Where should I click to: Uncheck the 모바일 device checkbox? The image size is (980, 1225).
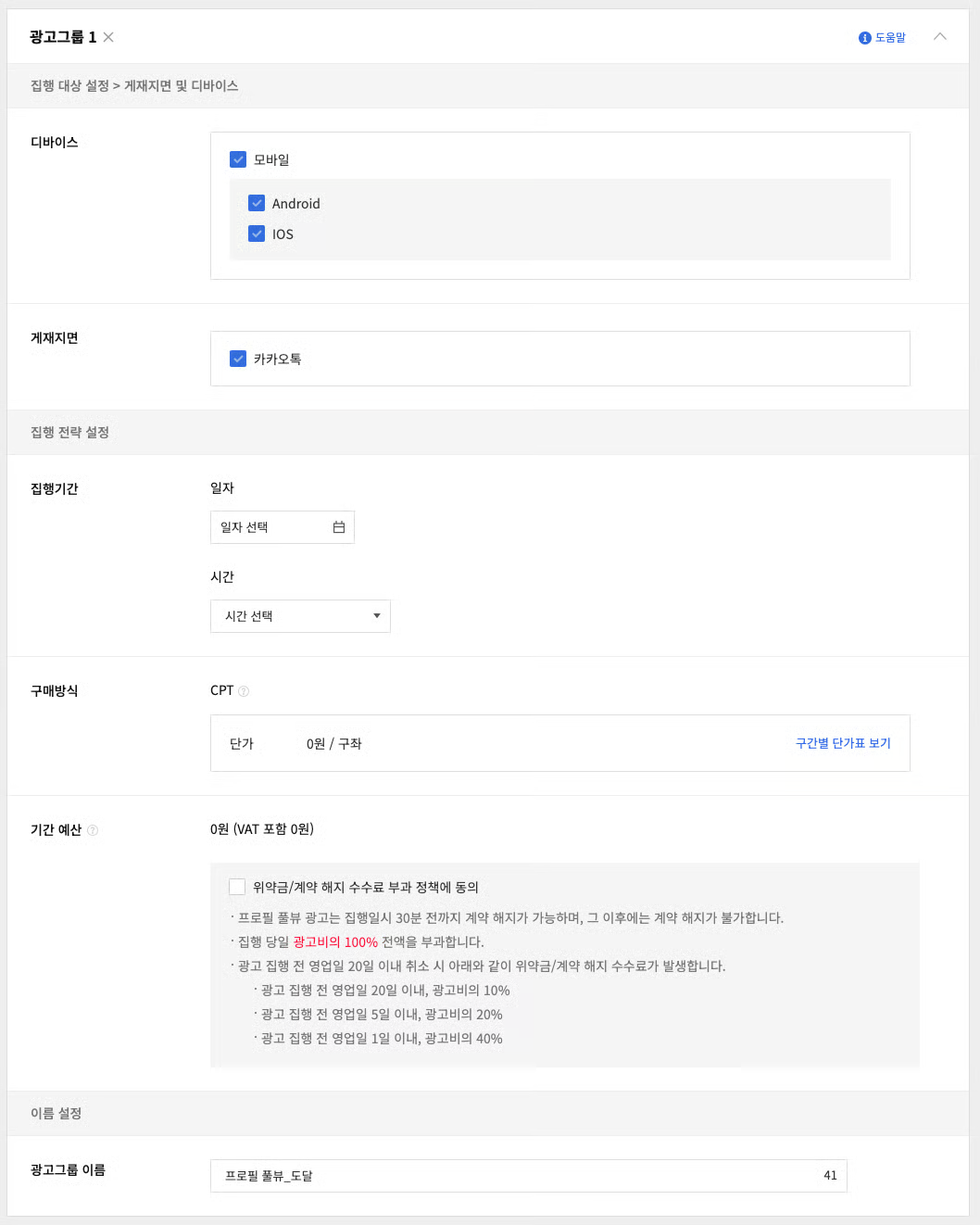[238, 159]
